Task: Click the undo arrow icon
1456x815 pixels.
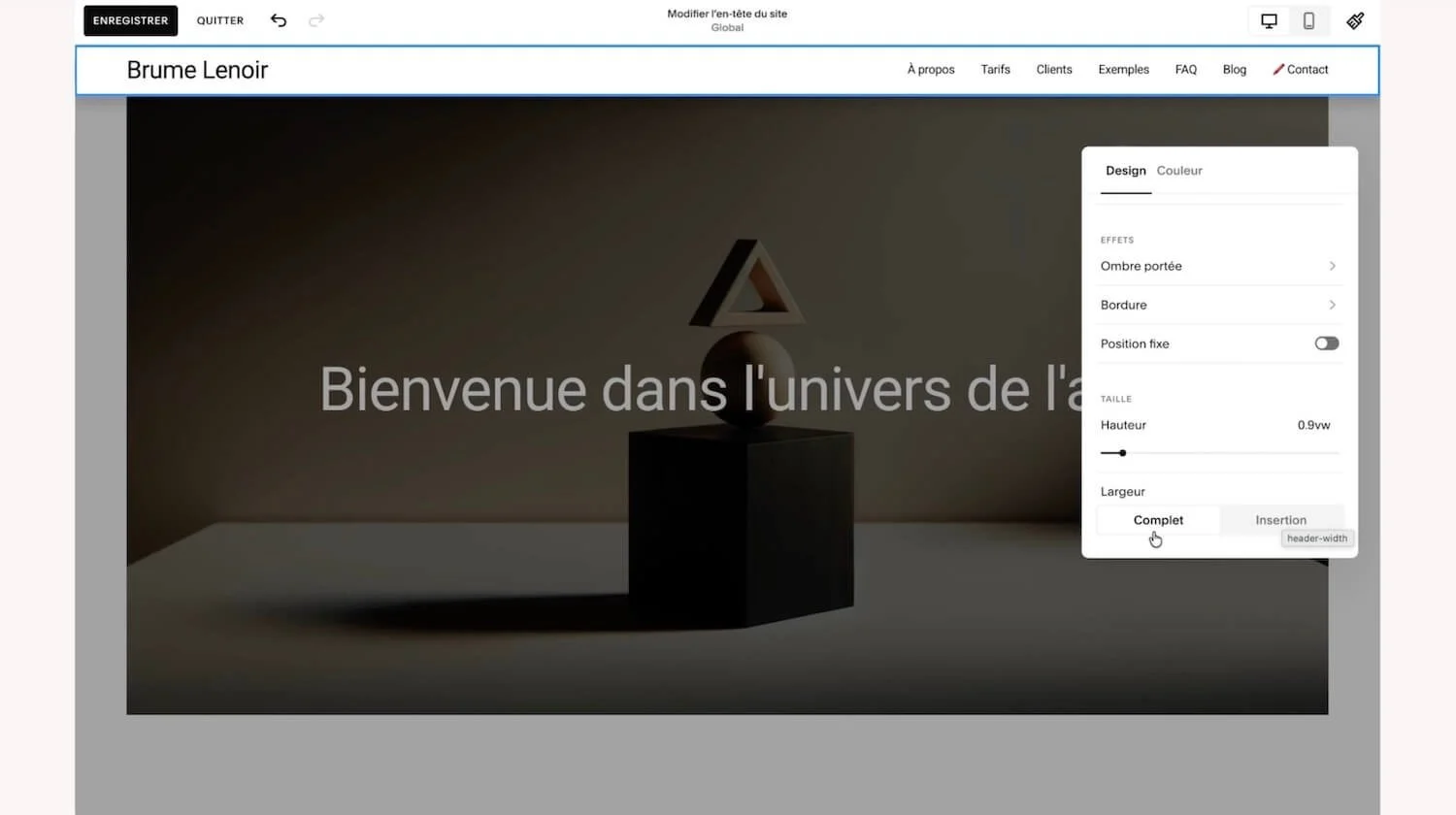Action: (279, 20)
